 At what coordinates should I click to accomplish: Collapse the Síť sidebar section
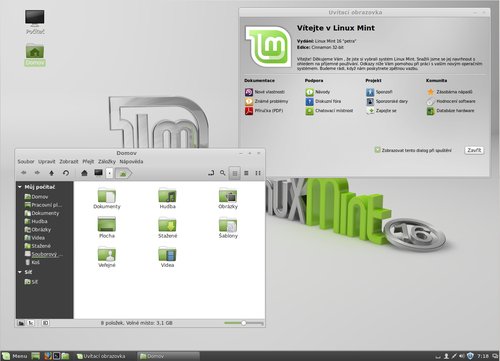(x=20, y=272)
